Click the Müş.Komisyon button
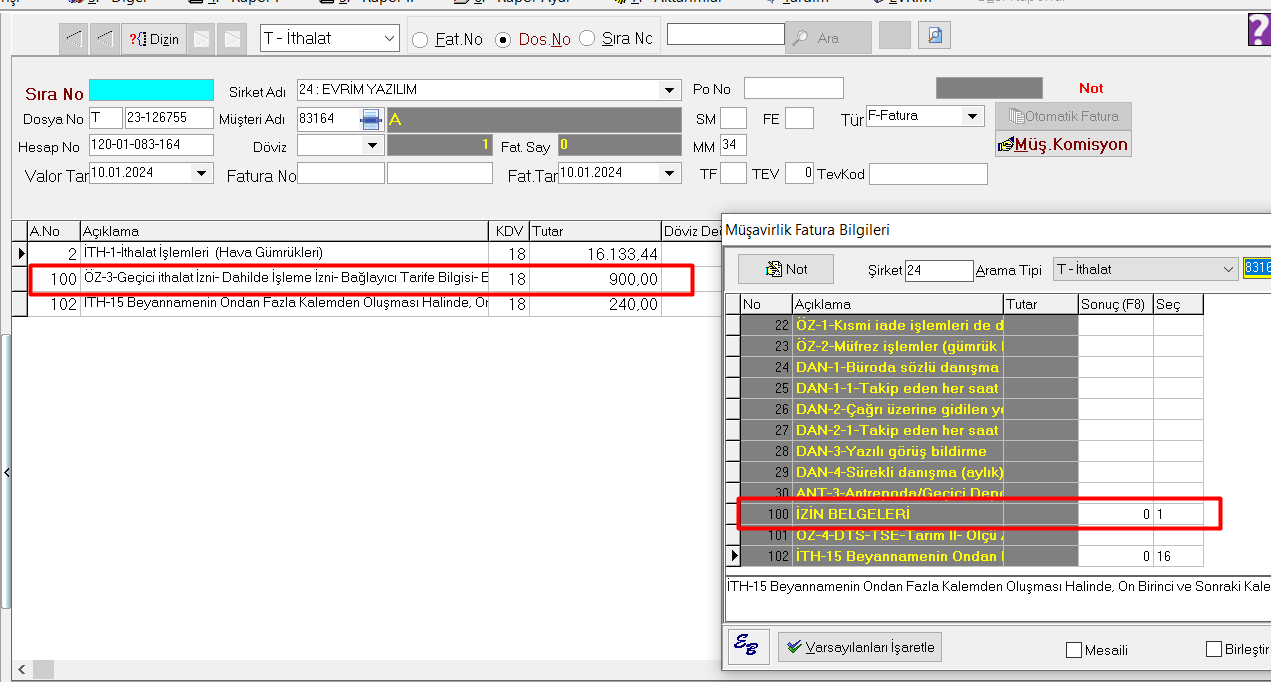The height and width of the screenshot is (682, 1271). click(1063, 144)
